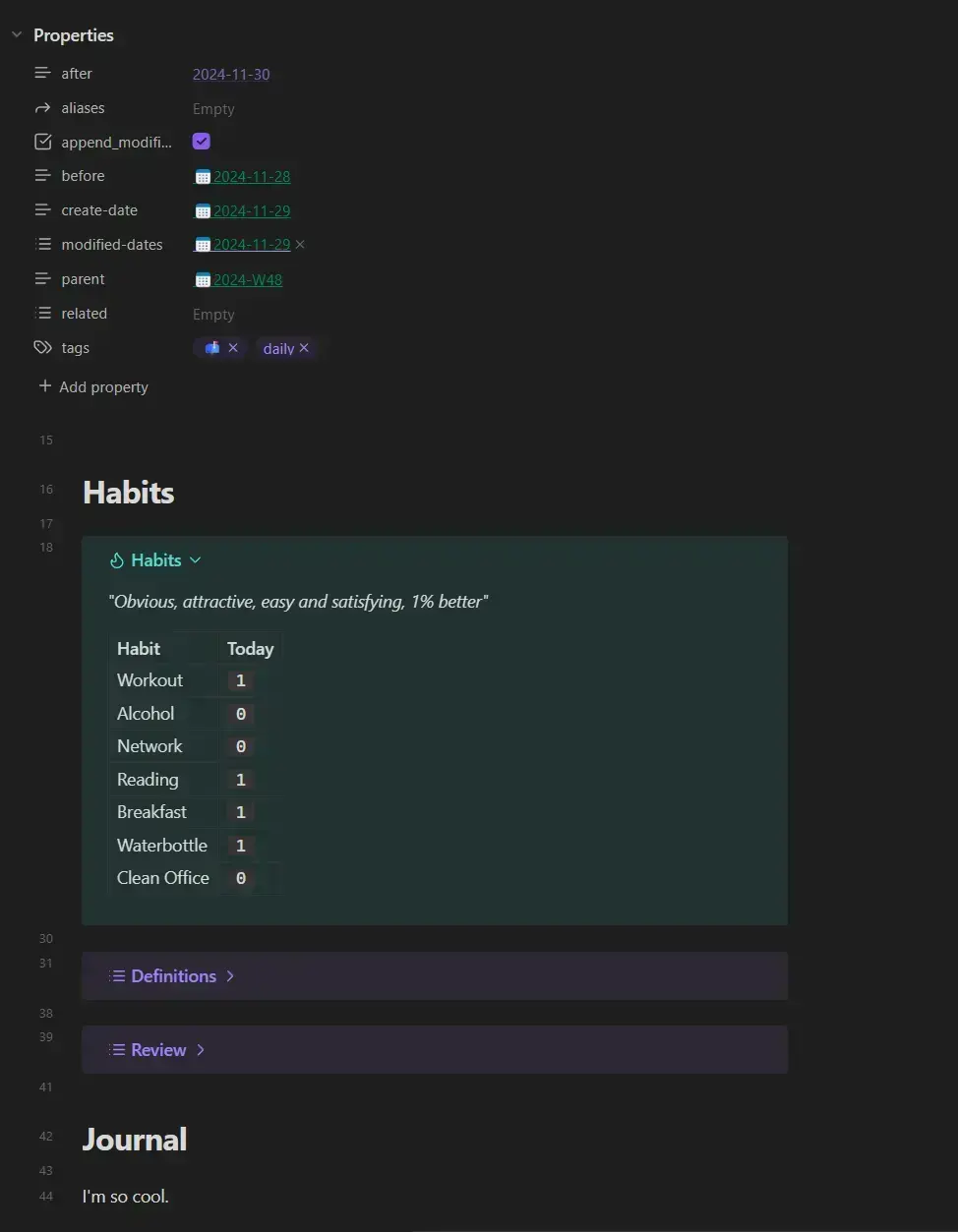Click the checkbox-type icon next to append_modified
Image resolution: width=958 pixels, height=1232 pixels.
(x=42, y=143)
